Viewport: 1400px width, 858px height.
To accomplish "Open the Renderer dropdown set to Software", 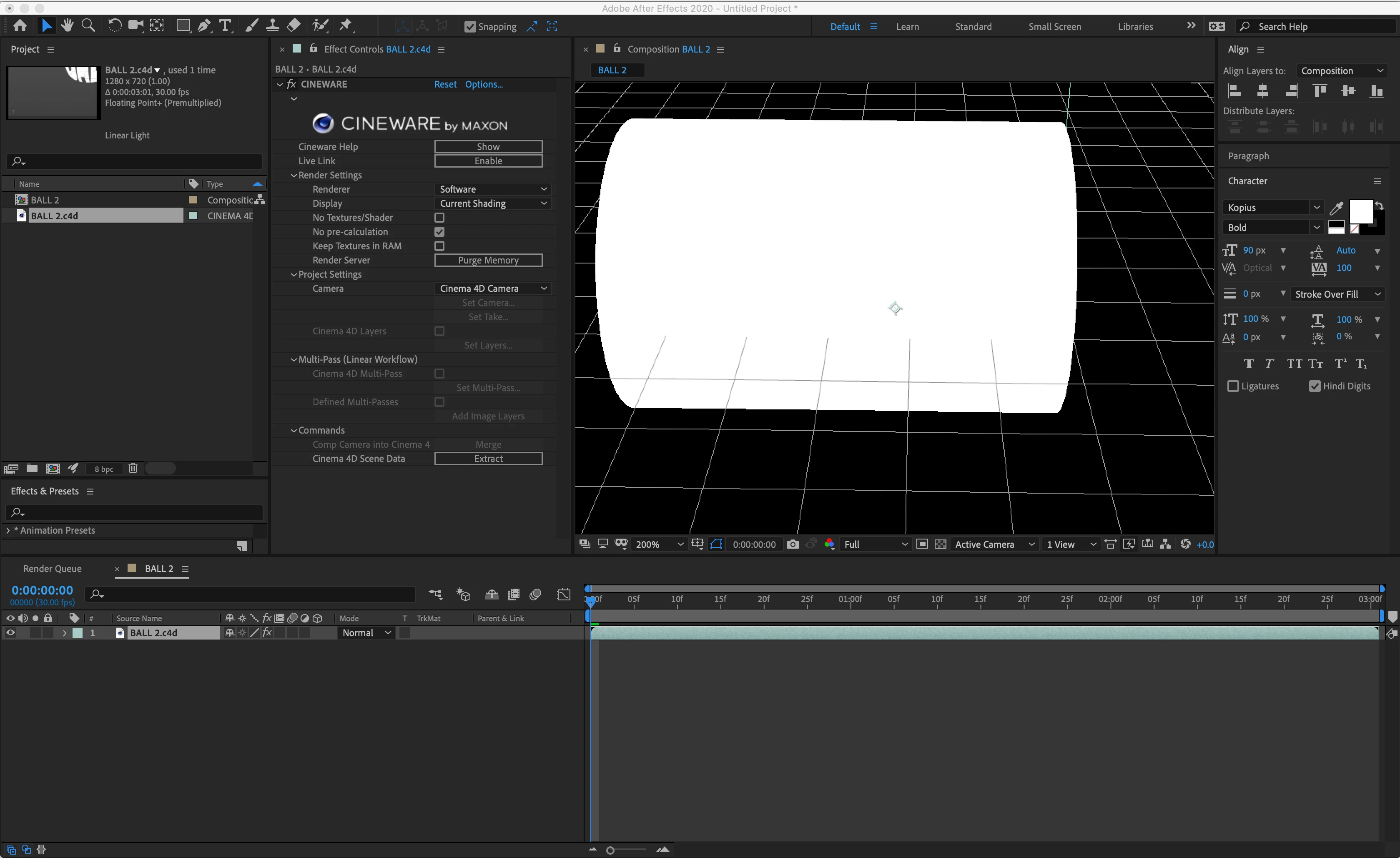I will [x=492, y=189].
